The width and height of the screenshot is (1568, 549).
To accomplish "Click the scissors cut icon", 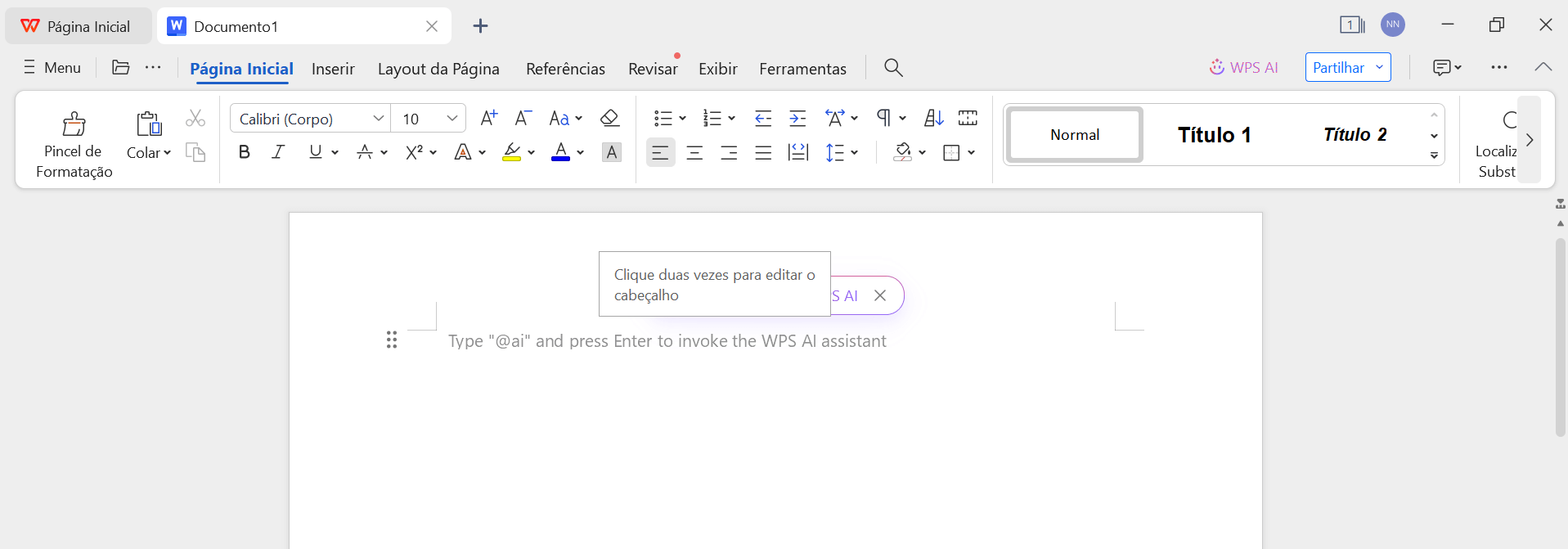I will (195, 119).
